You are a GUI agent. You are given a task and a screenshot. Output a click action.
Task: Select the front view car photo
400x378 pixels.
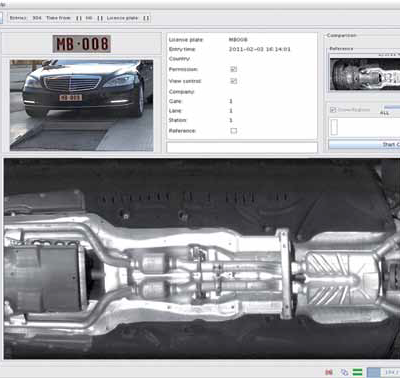pyautogui.click(x=82, y=105)
